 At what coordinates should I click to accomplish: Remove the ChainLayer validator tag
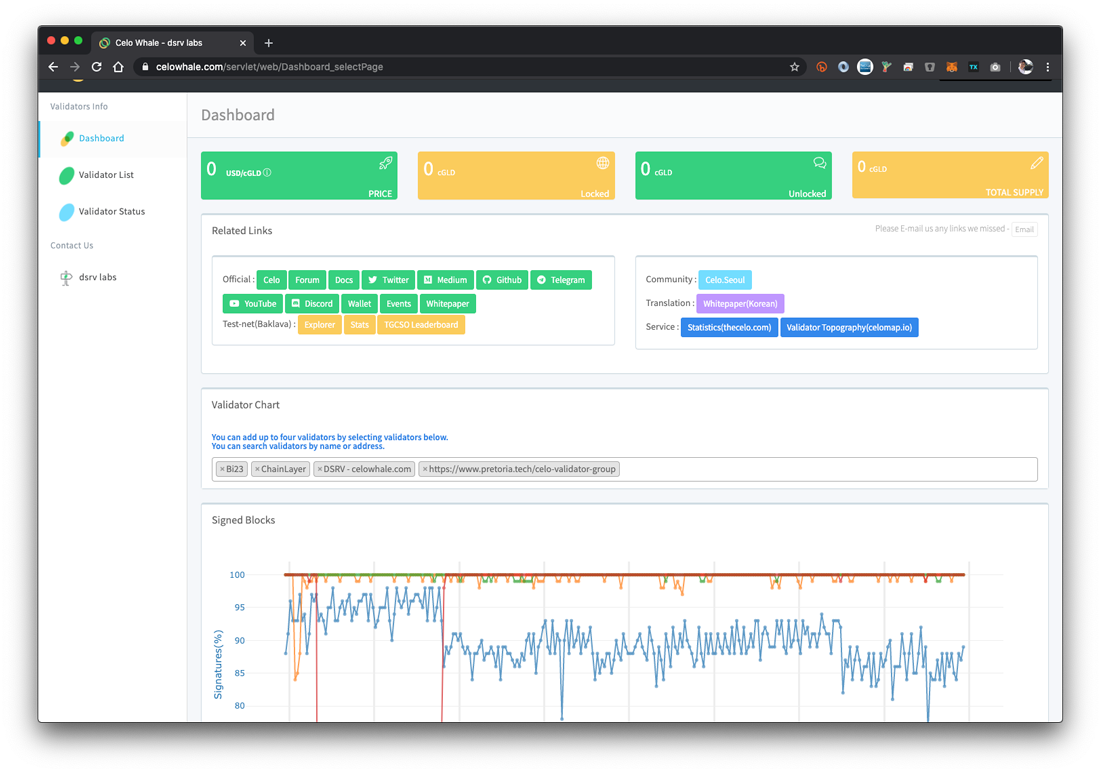pyautogui.click(x=257, y=470)
